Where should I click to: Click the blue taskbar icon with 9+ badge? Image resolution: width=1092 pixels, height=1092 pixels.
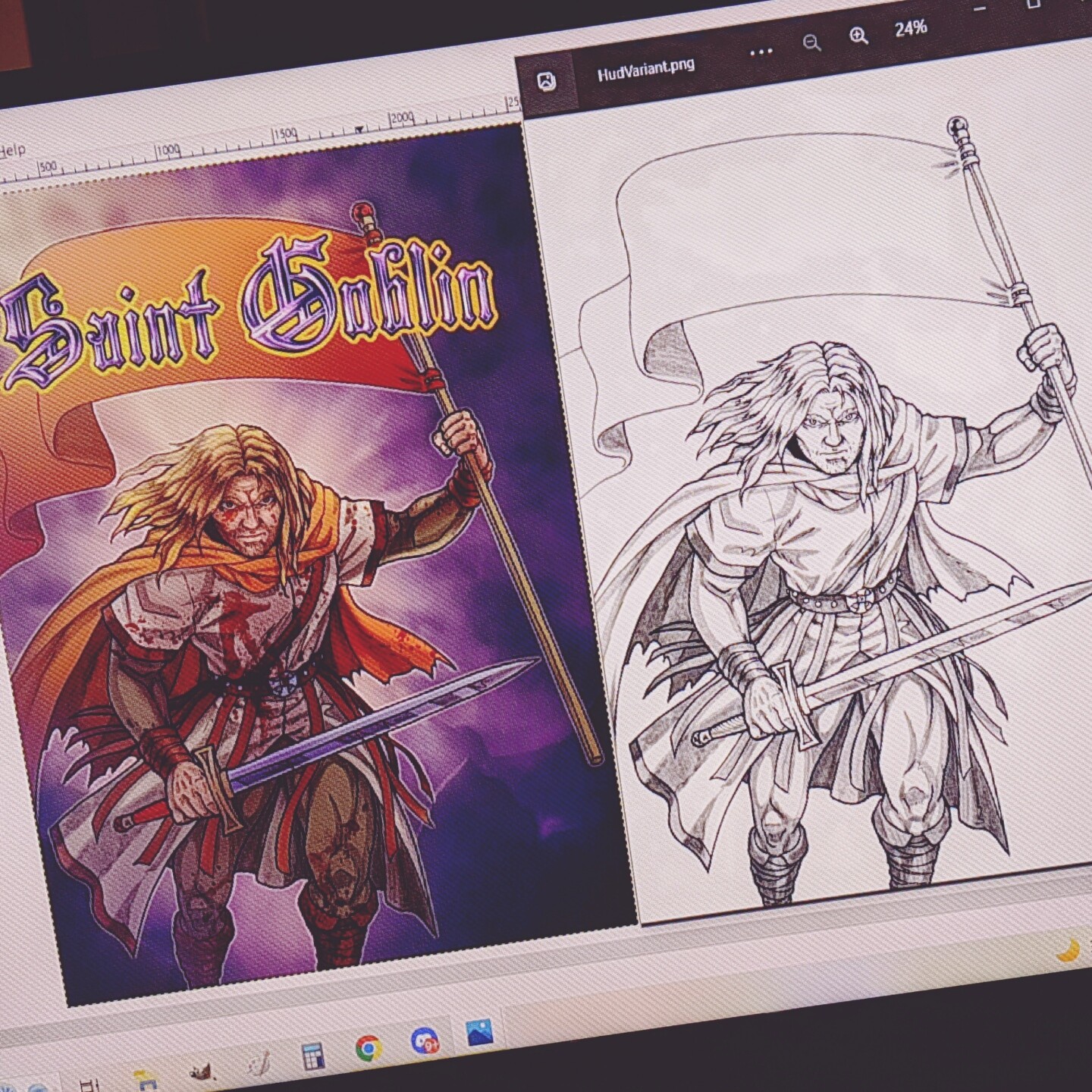point(425,1040)
